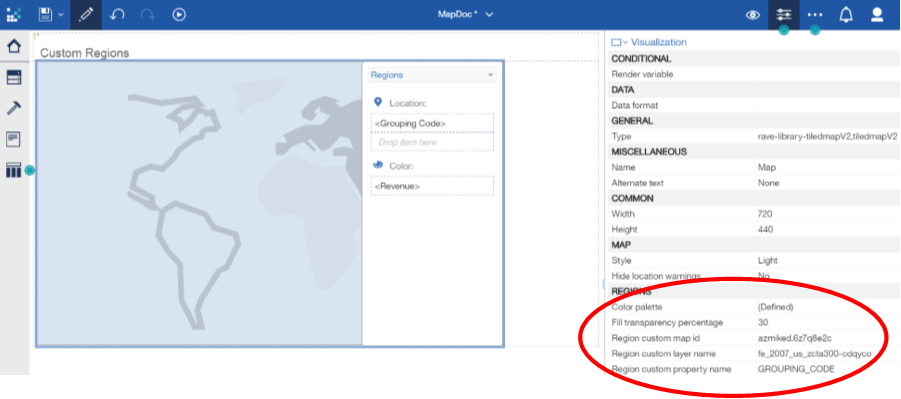Image resolution: width=901 pixels, height=399 pixels.
Task: Select the Grouping Code location item
Action: pyautogui.click(x=432, y=124)
